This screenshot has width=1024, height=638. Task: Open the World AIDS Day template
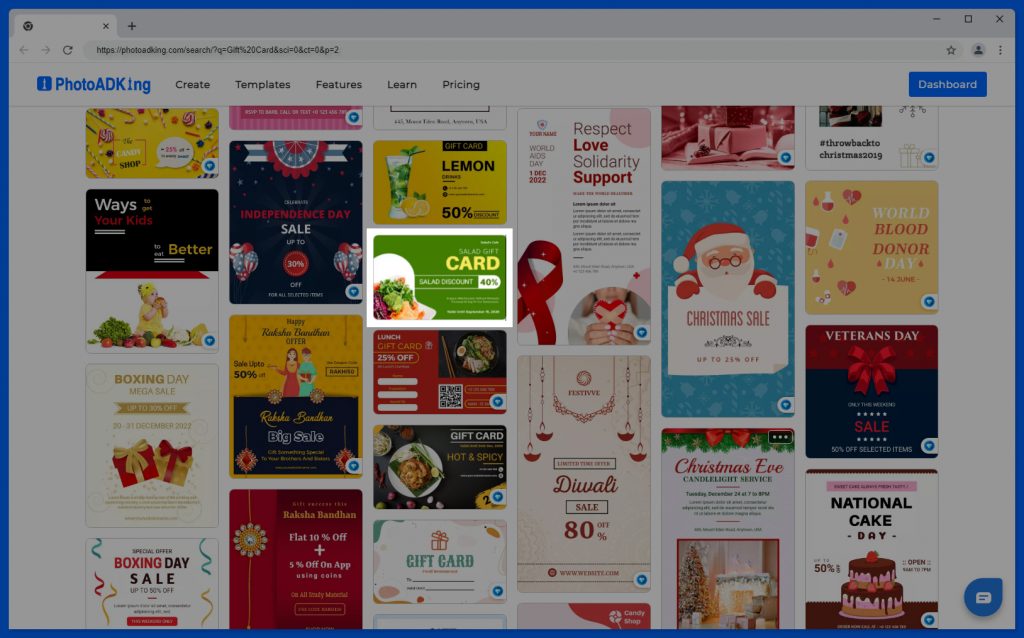click(584, 227)
